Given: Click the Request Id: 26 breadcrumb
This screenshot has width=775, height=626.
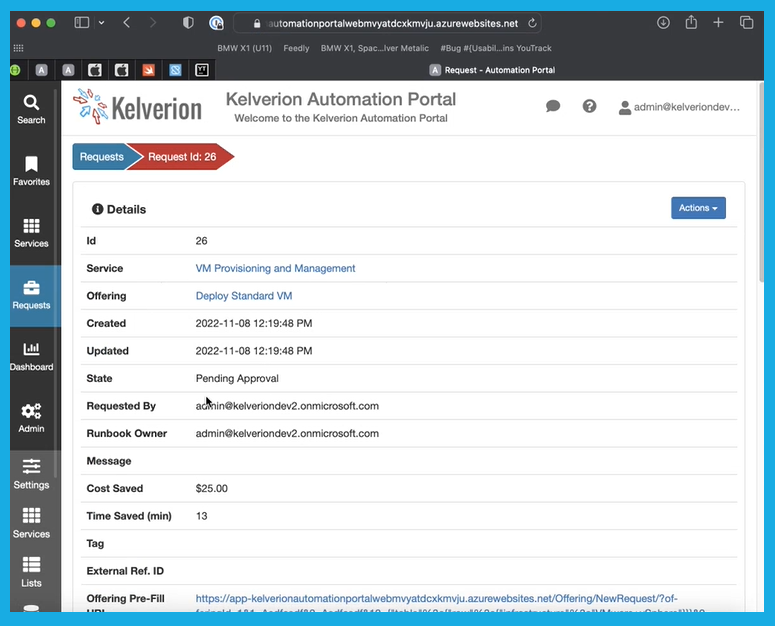Looking at the screenshot, I should pos(182,157).
